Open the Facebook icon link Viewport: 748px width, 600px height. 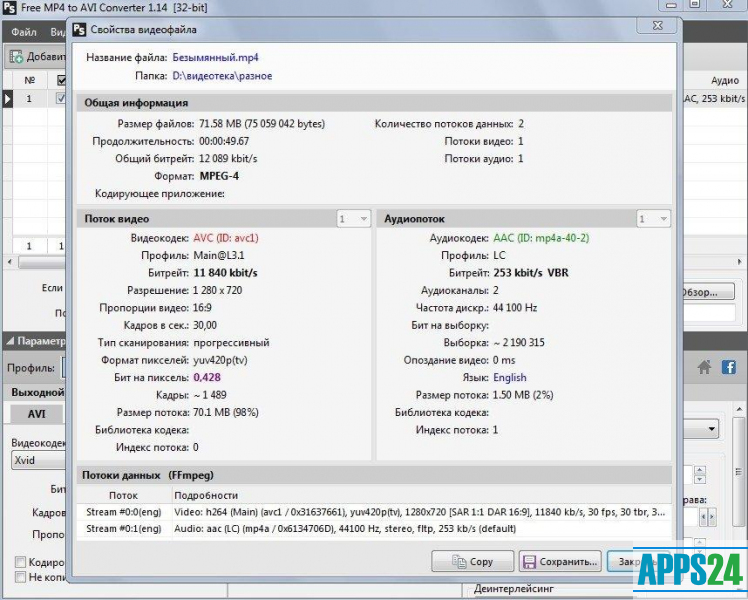(728, 368)
